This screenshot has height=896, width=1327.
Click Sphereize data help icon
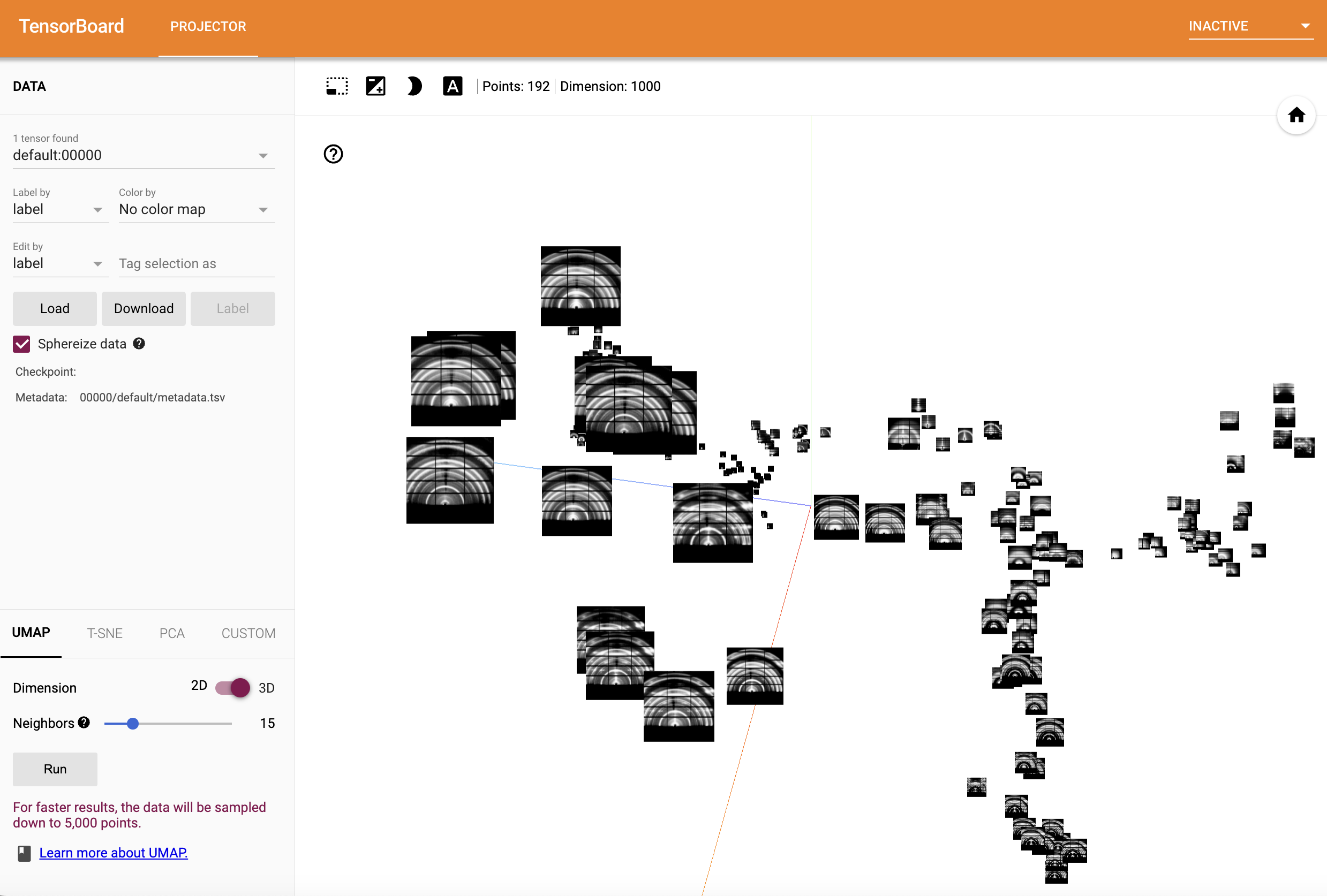139,344
